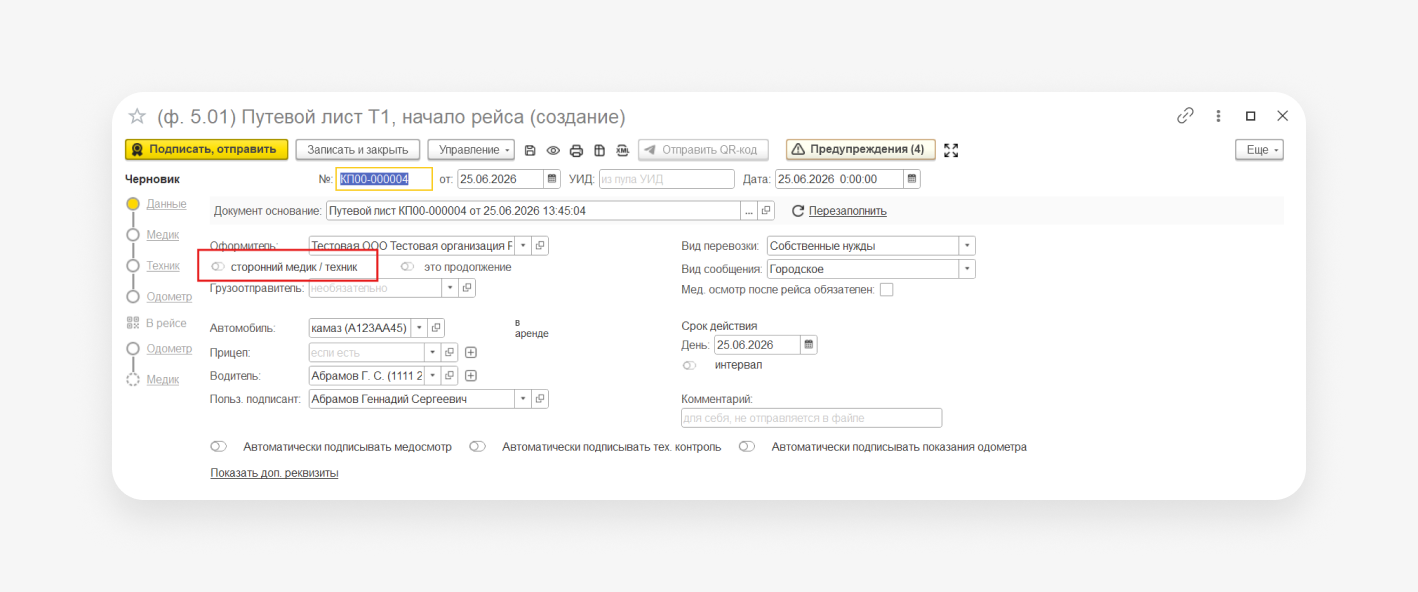This screenshot has height=592, width=1418.
Task: Expand the Автомобиль dropdown arrow
Action: [418, 328]
